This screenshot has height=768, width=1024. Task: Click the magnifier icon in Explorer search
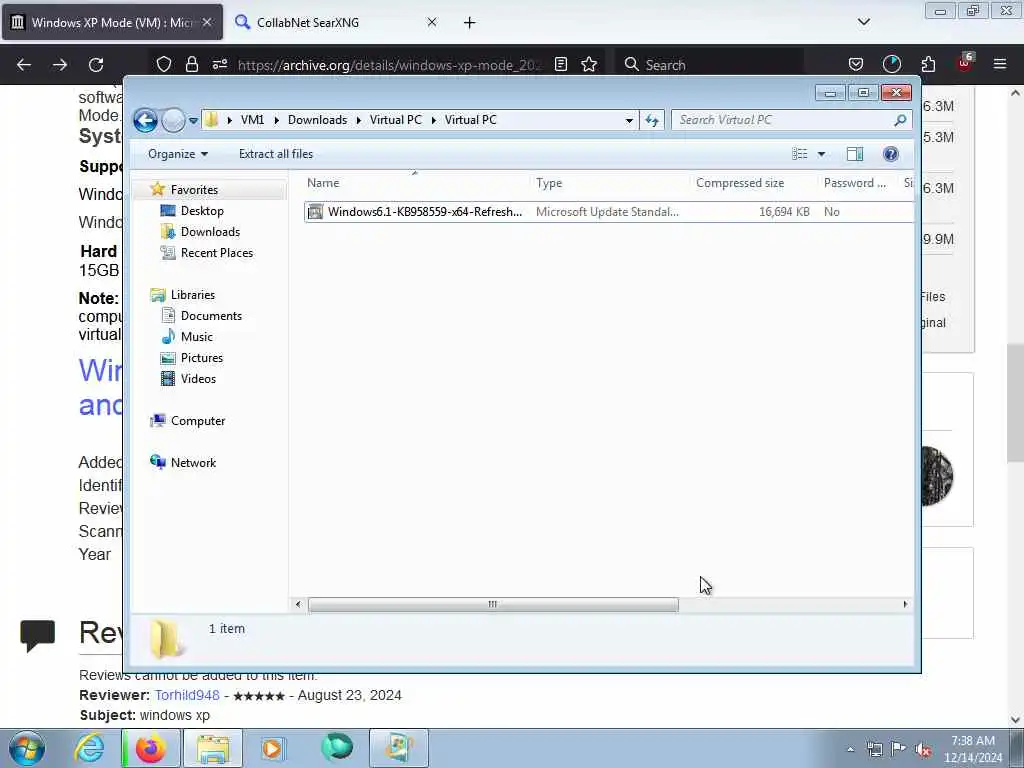click(x=901, y=120)
